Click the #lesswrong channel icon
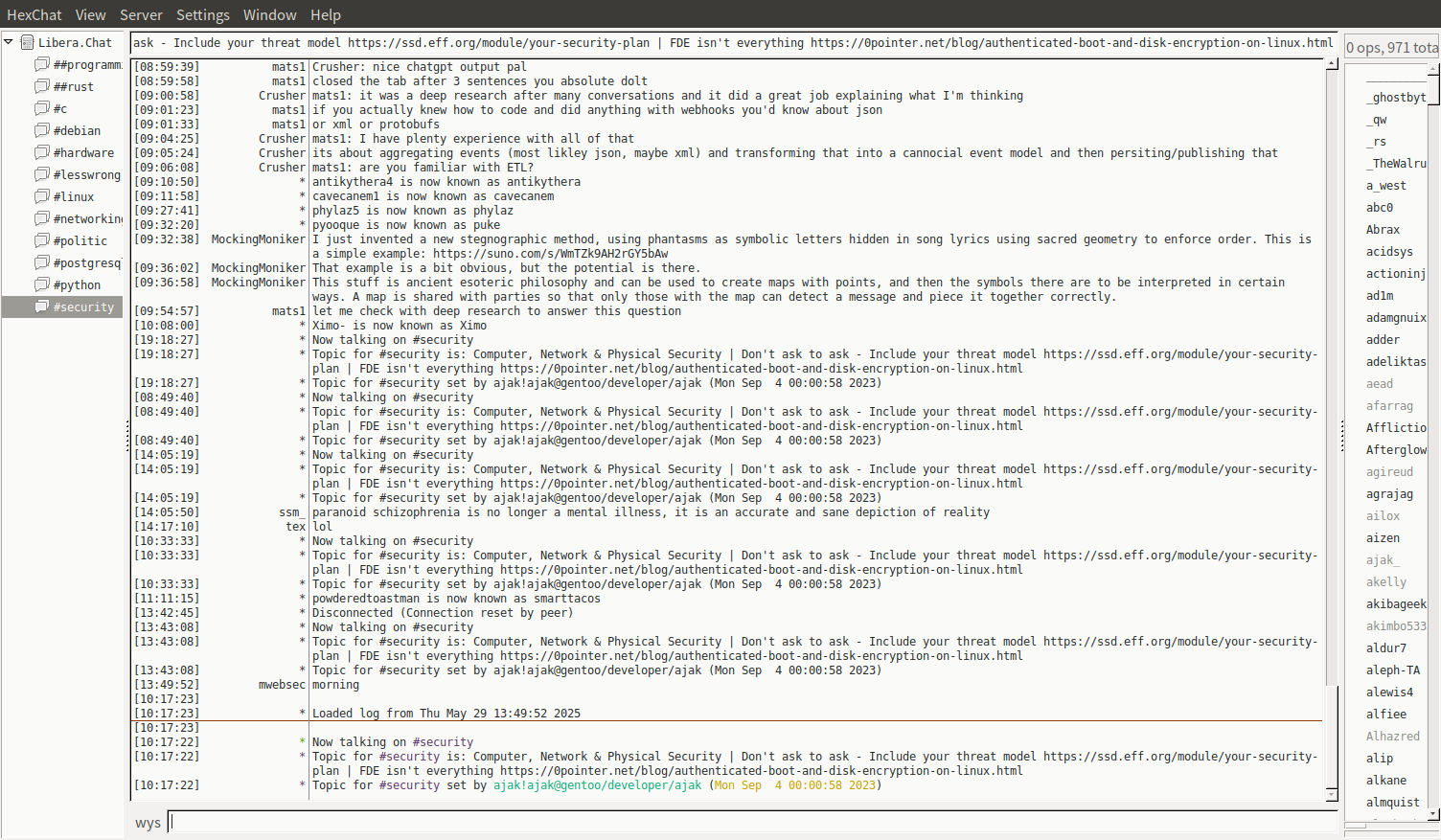Viewport: 1441px width, 840px height. tap(42, 174)
